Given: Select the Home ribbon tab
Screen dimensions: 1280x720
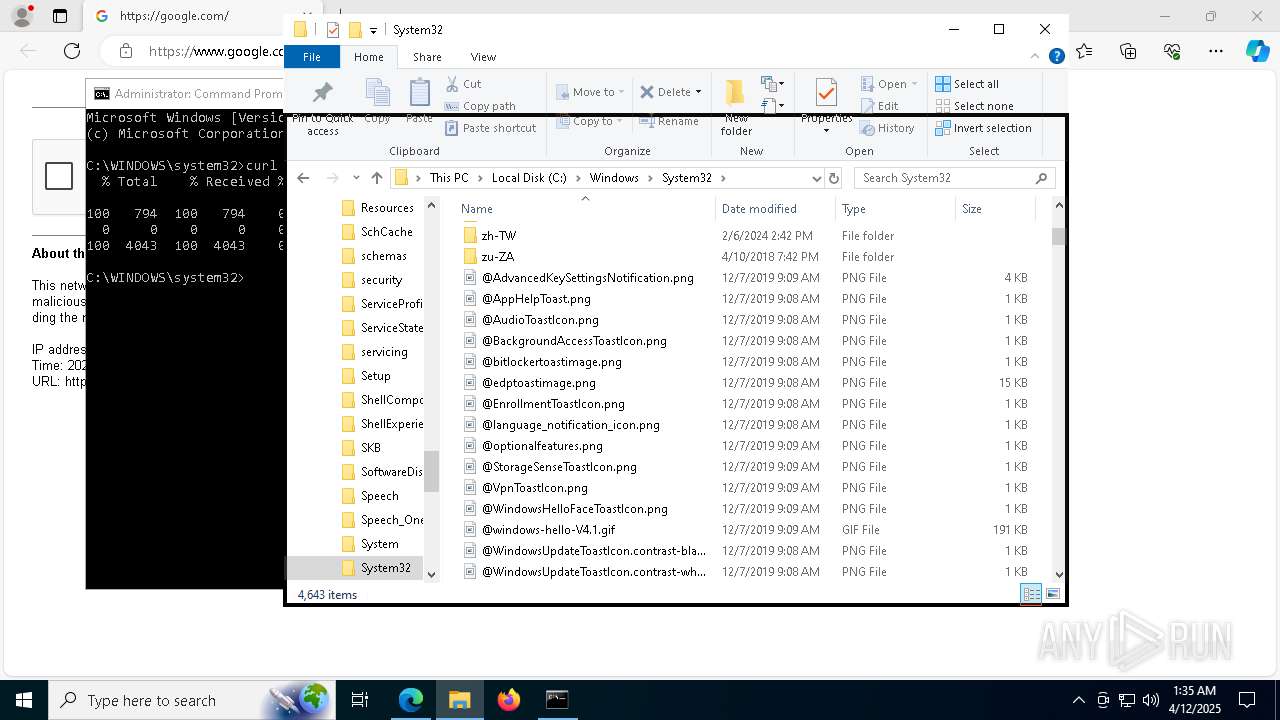Looking at the screenshot, I should coord(369,57).
